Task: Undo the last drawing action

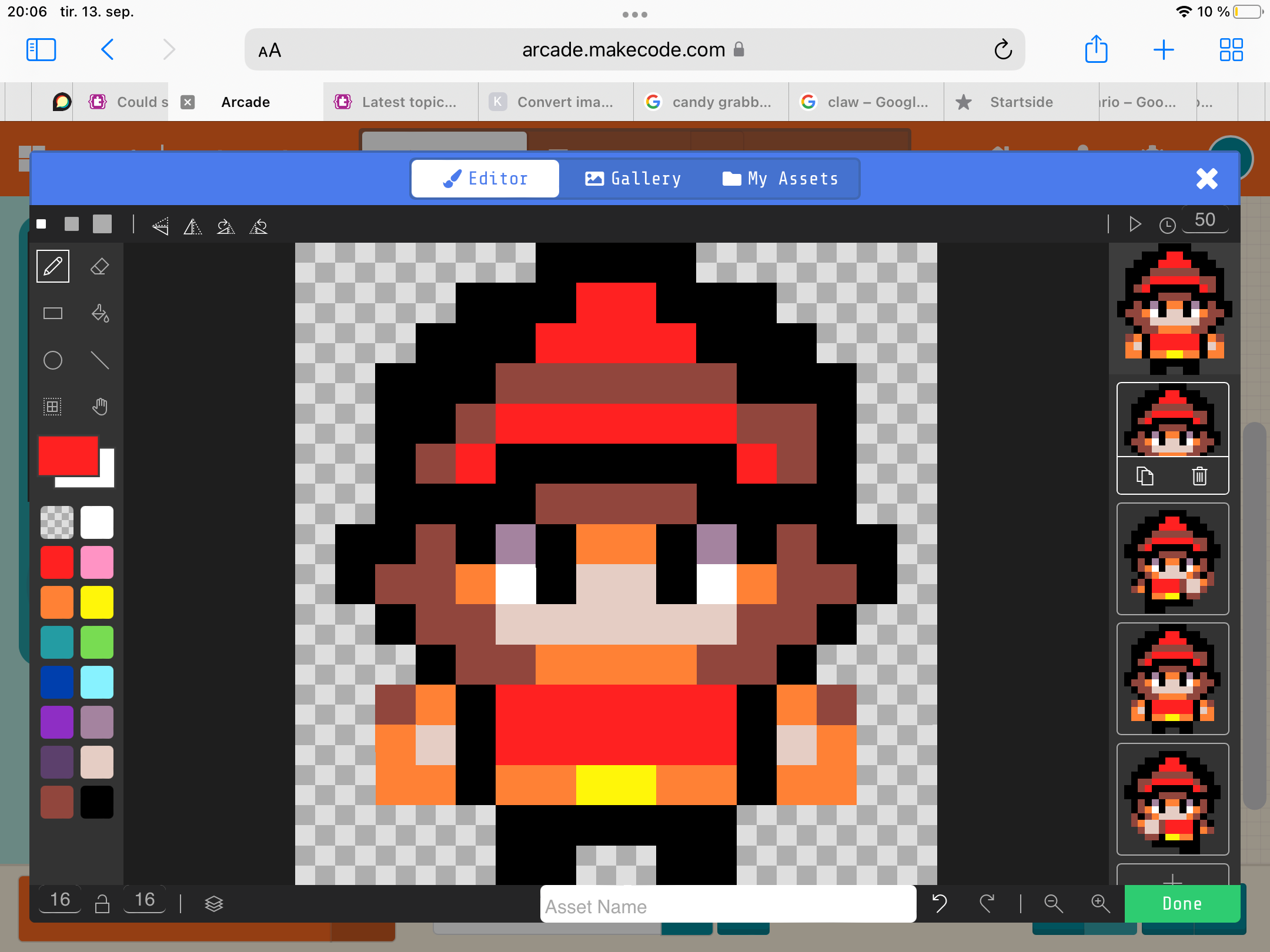Action: [x=940, y=903]
